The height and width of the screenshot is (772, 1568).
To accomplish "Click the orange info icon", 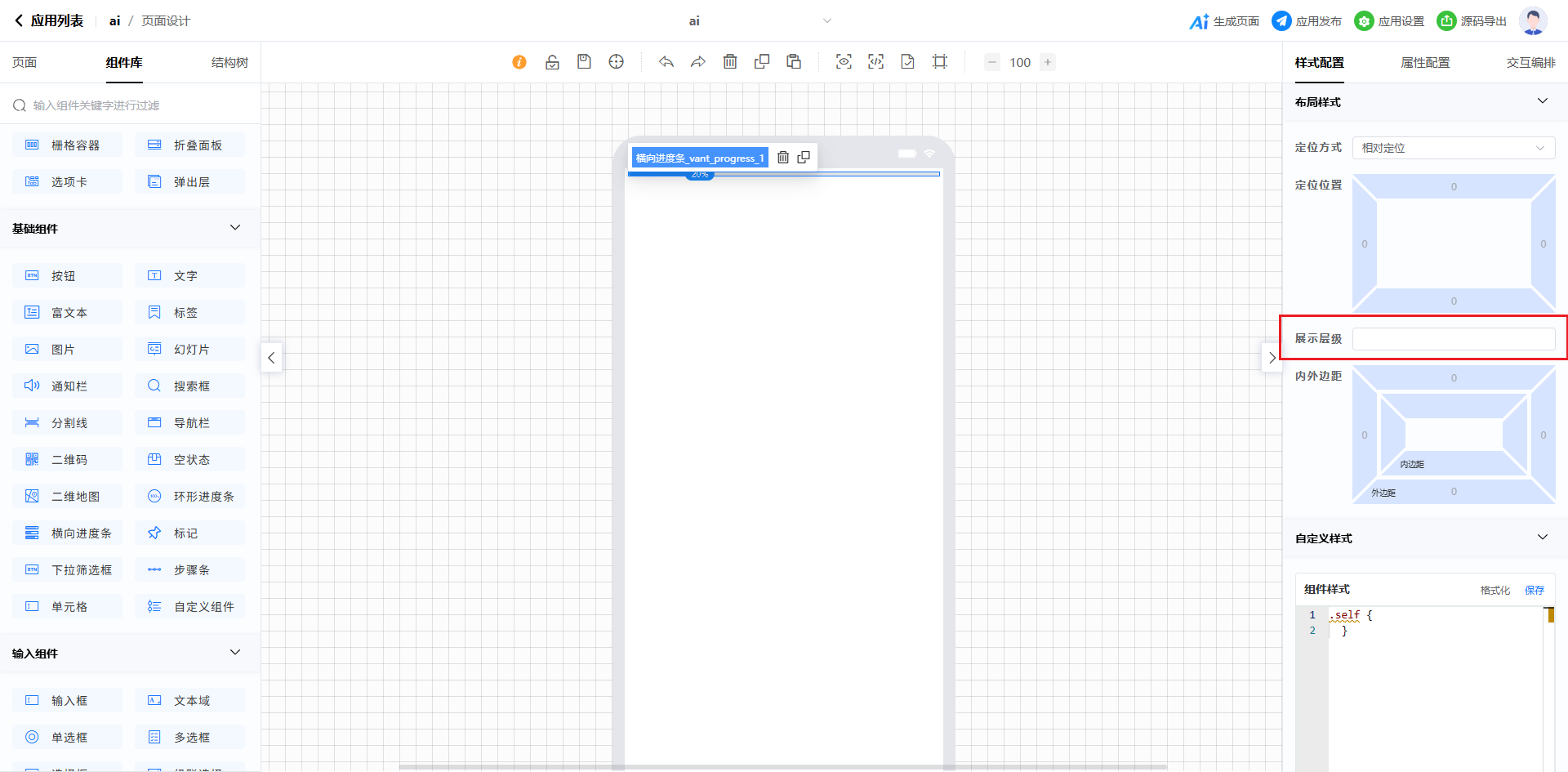I will tap(519, 62).
